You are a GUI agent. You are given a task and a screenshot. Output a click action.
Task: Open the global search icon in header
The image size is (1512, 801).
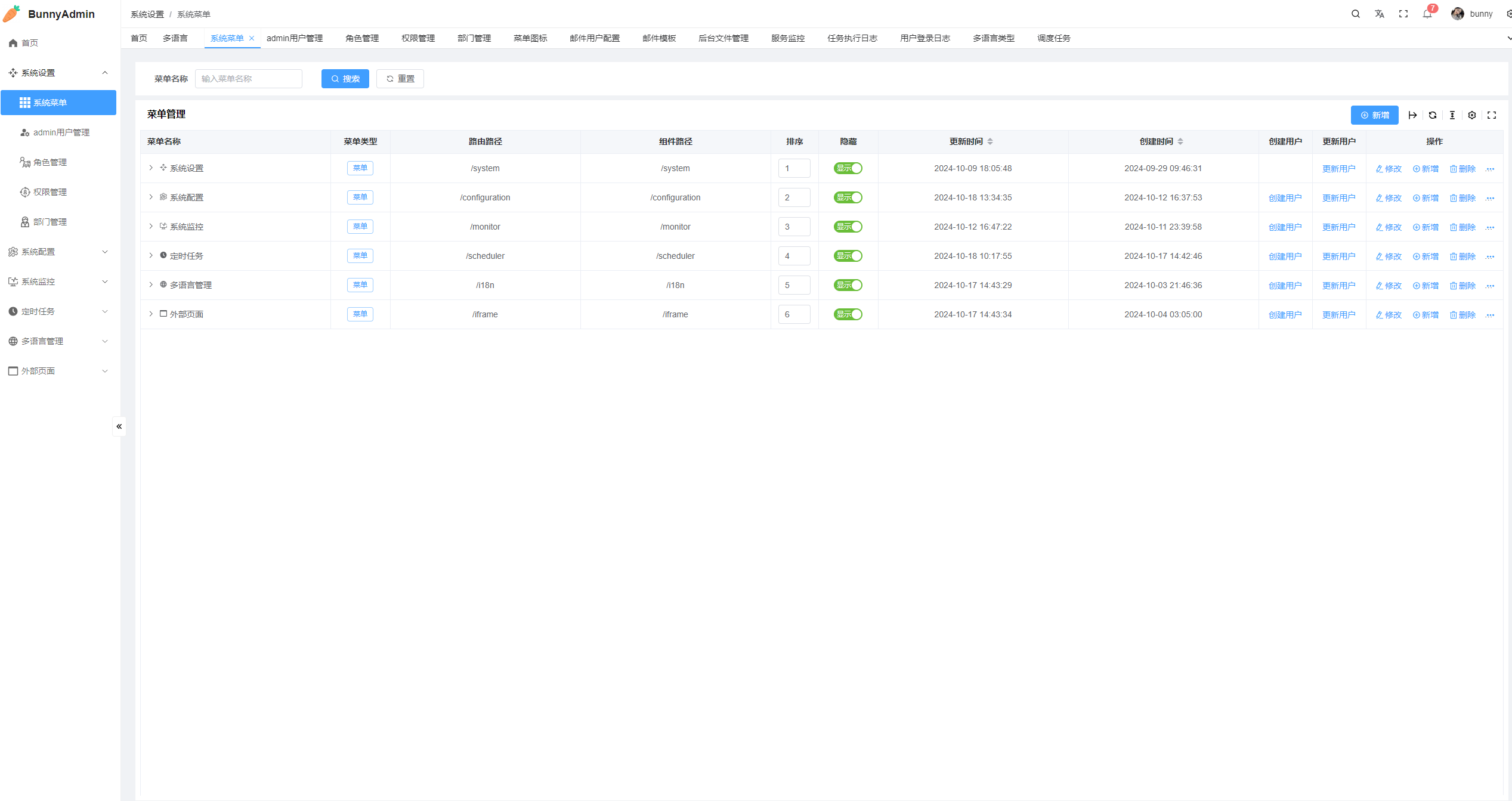[x=1355, y=14]
